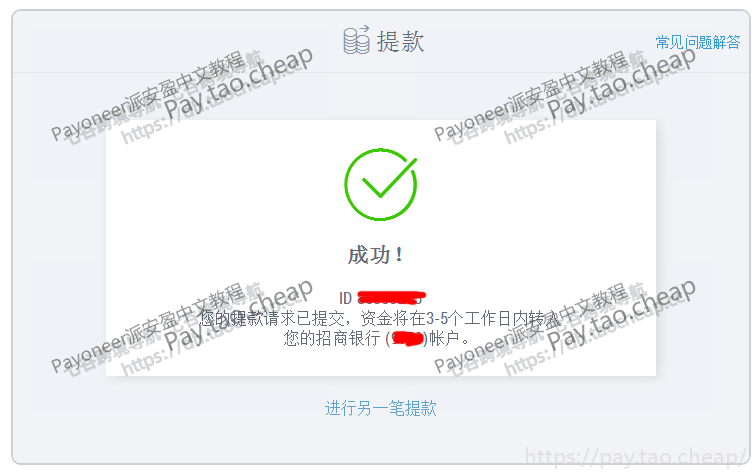
Task: Click the red redacted bank account digits
Action: [407, 339]
